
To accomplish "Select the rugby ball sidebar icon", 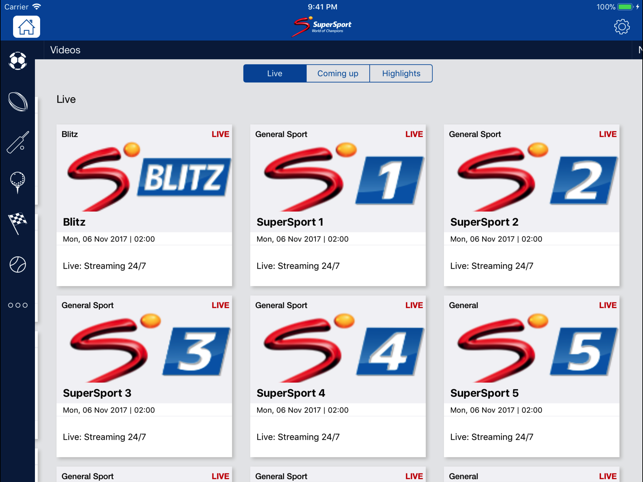I will (x=18, y=101).
